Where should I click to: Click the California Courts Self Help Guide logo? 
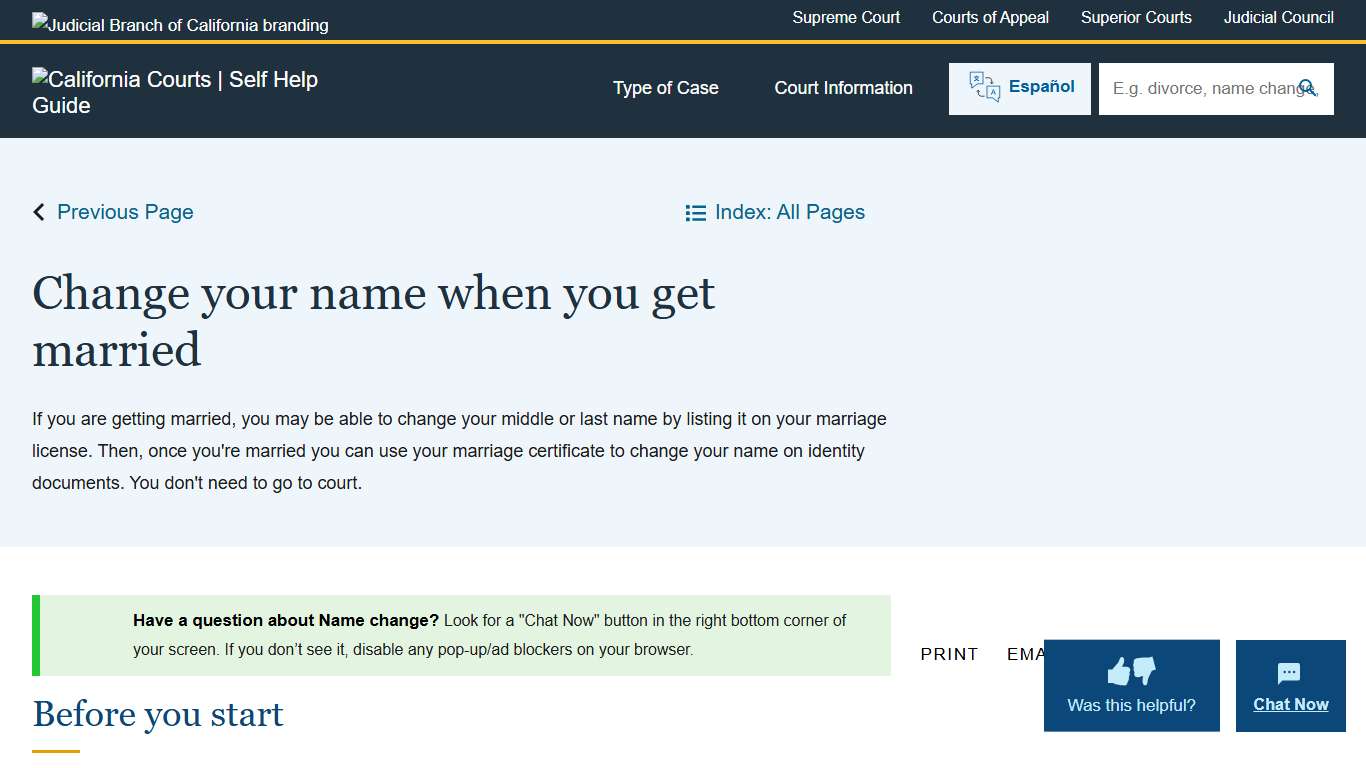[x=175, y=91]
